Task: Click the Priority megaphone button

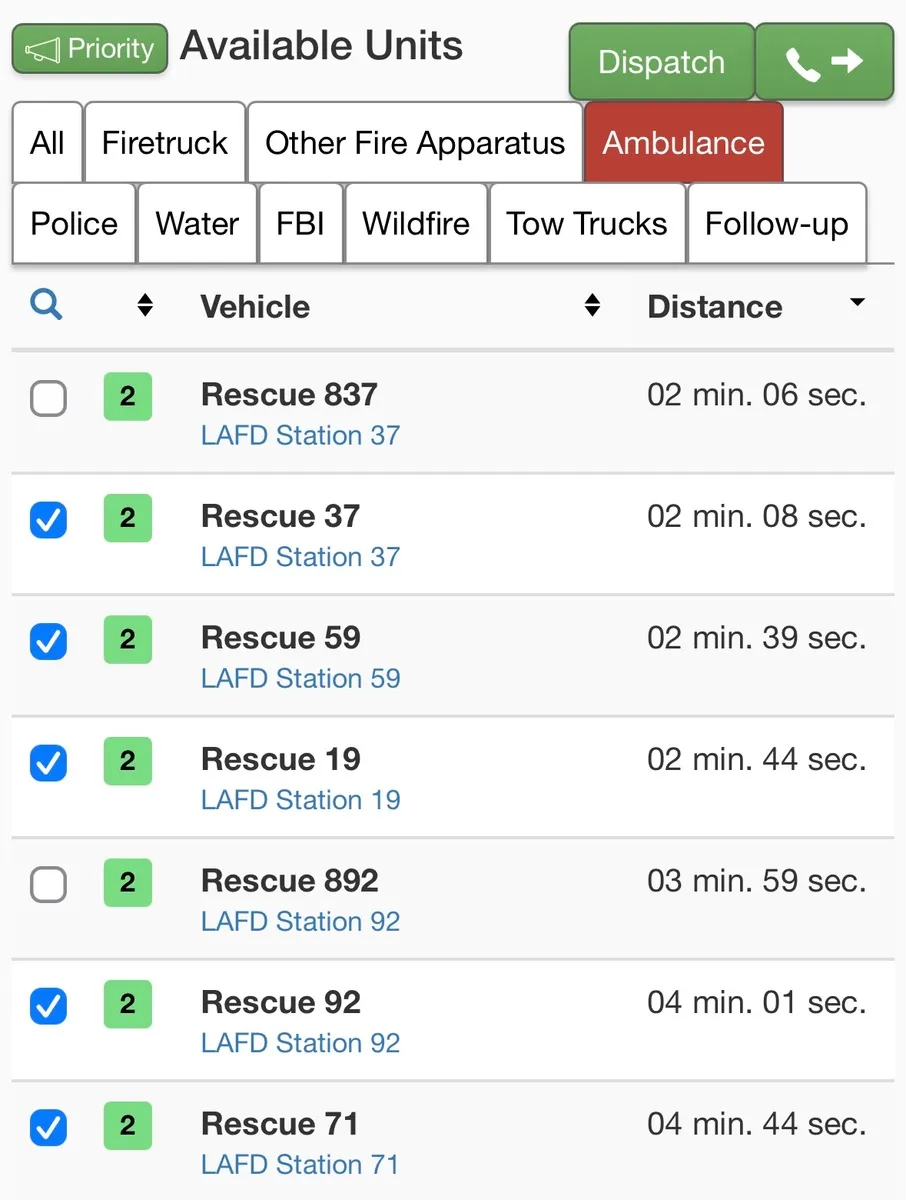Action: click(x=89, y=49)
